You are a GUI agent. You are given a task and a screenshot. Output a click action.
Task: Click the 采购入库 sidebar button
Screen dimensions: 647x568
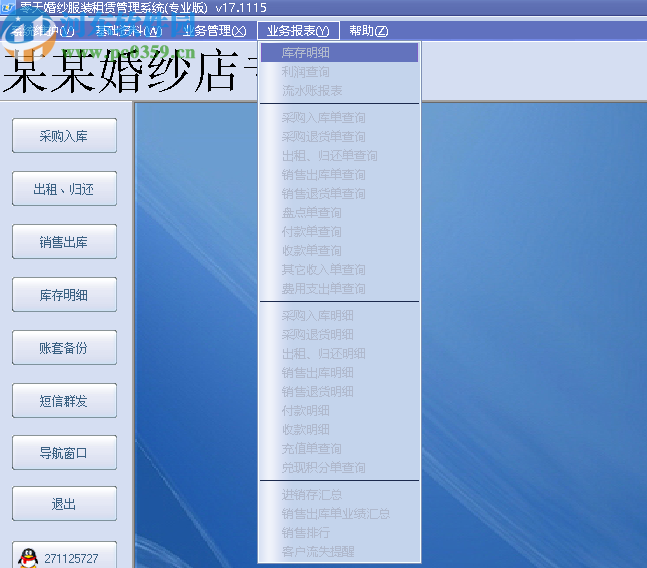[64, 136]
